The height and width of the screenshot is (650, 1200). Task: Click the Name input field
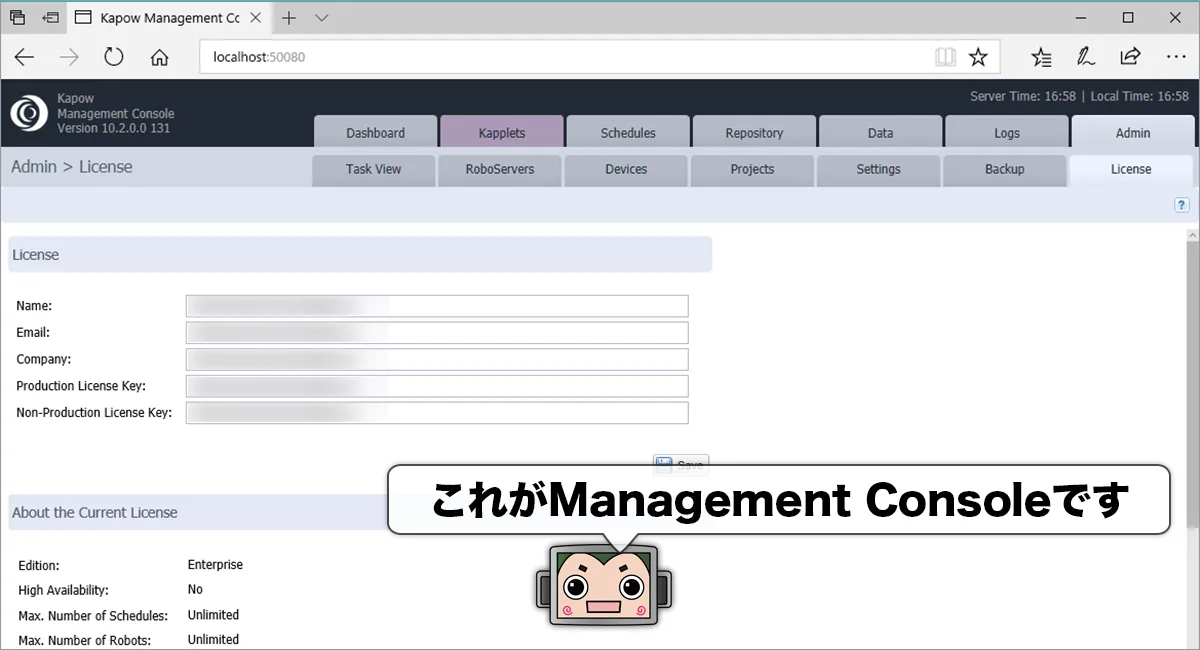(437, 306)
